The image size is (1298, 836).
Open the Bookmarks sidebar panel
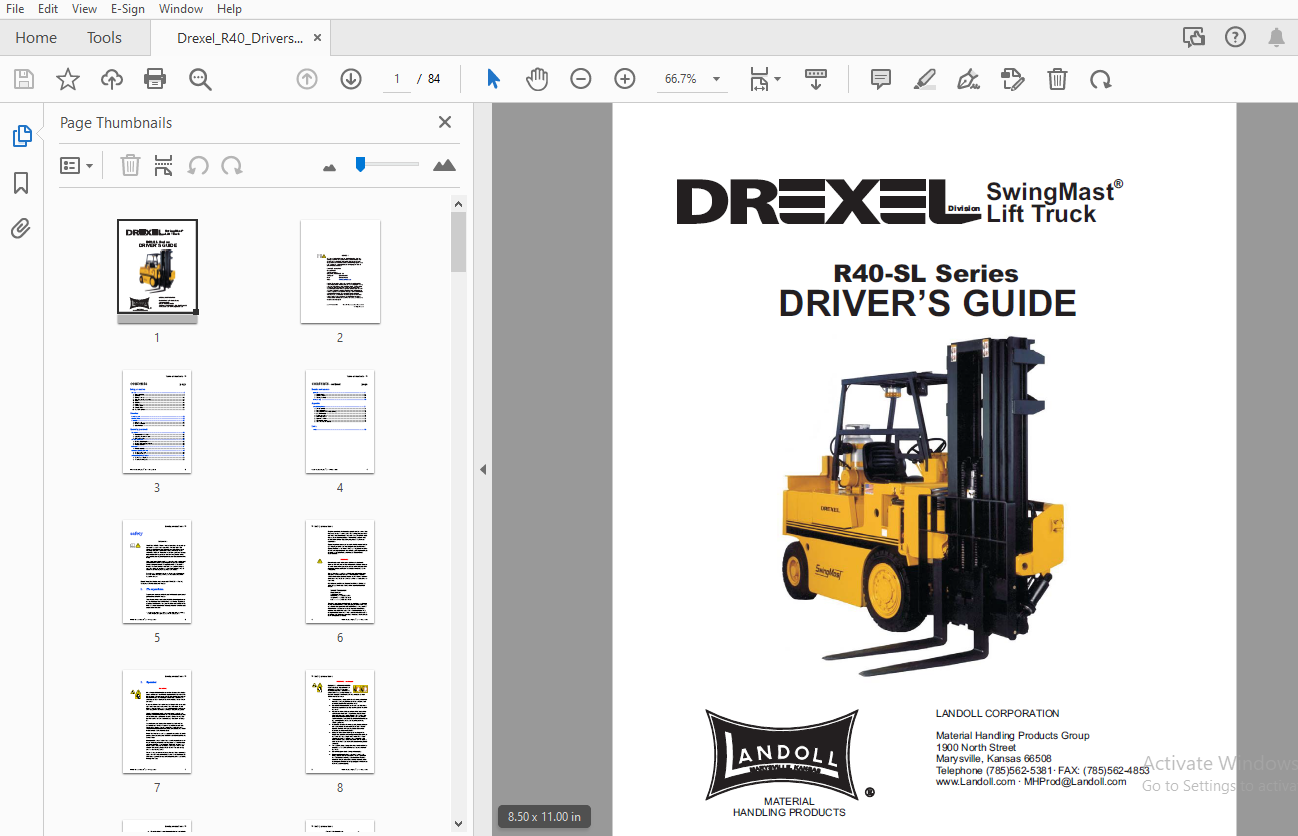click(x=21, y=183)
